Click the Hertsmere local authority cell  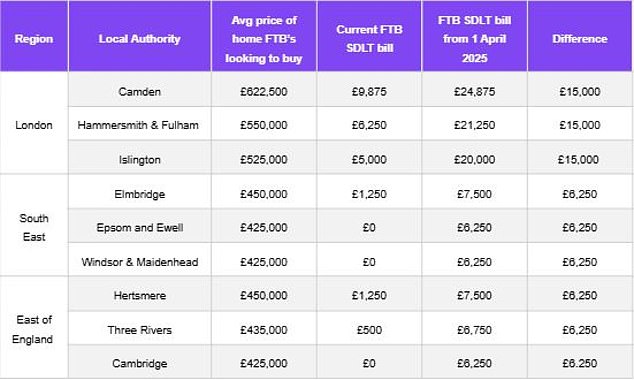tap(139, 294)
